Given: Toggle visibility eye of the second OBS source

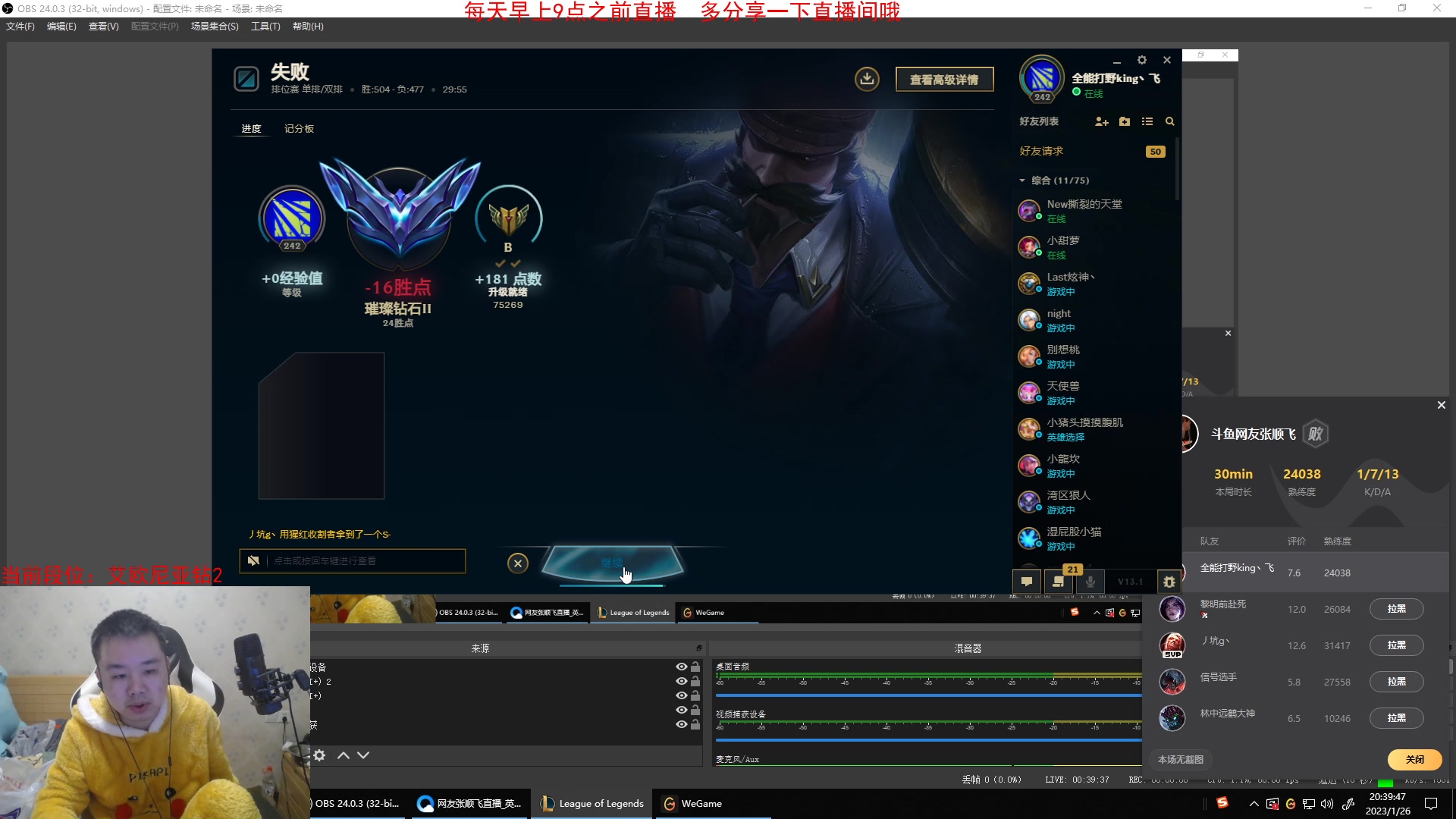Looking at the screenshot, I should (681, 681).
